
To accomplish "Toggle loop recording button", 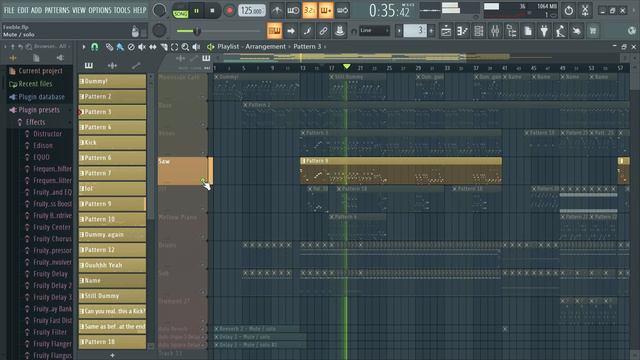I will (342, 11).
